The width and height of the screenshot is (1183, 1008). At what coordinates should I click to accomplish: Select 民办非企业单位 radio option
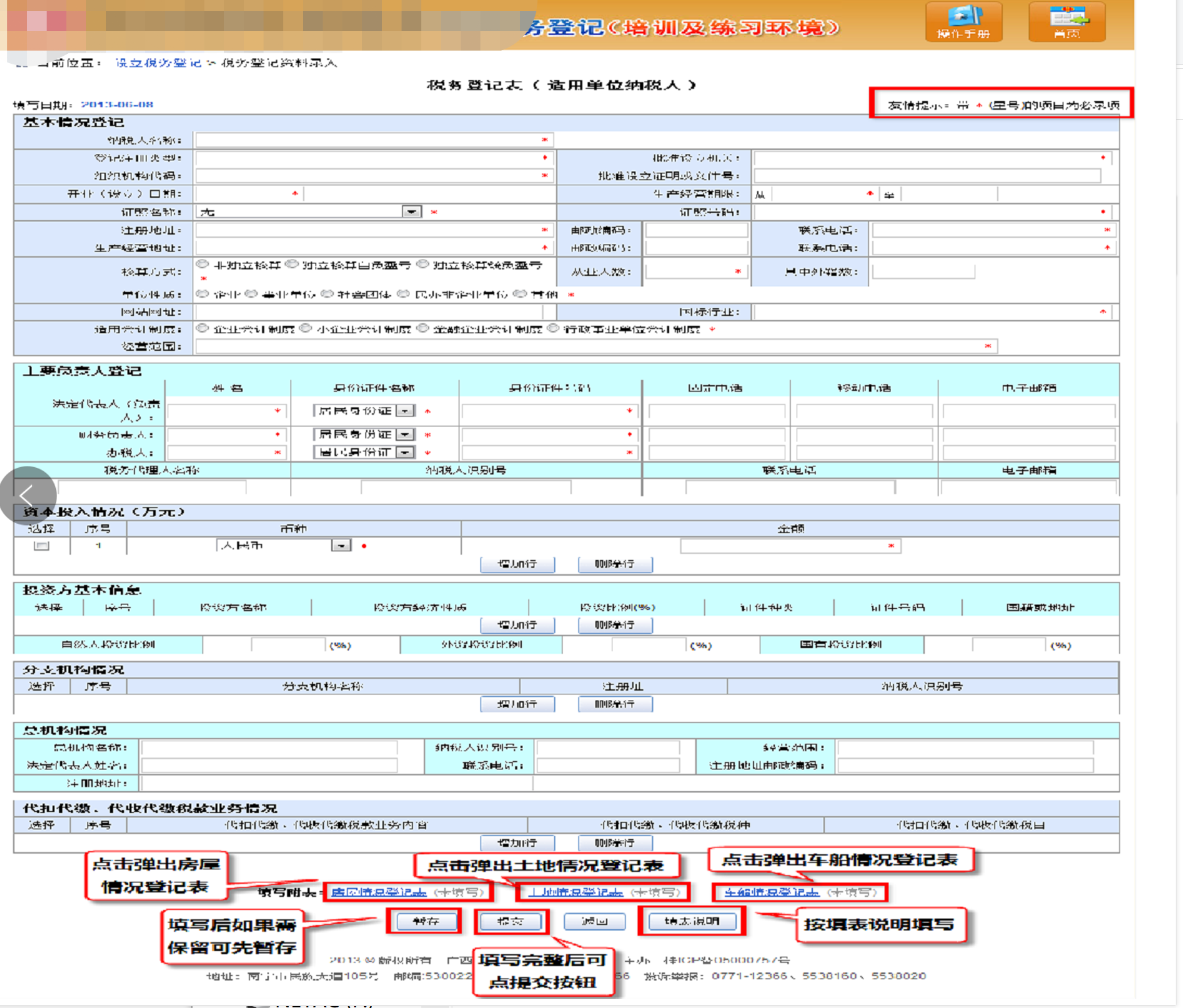(403, 294)
